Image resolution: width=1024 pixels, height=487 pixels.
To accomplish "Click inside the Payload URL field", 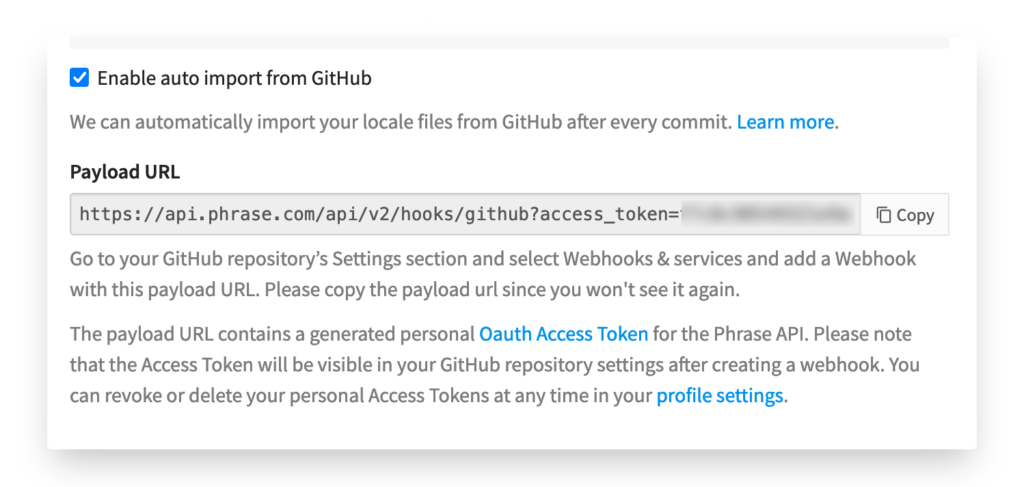I will (x=465, y=214).
